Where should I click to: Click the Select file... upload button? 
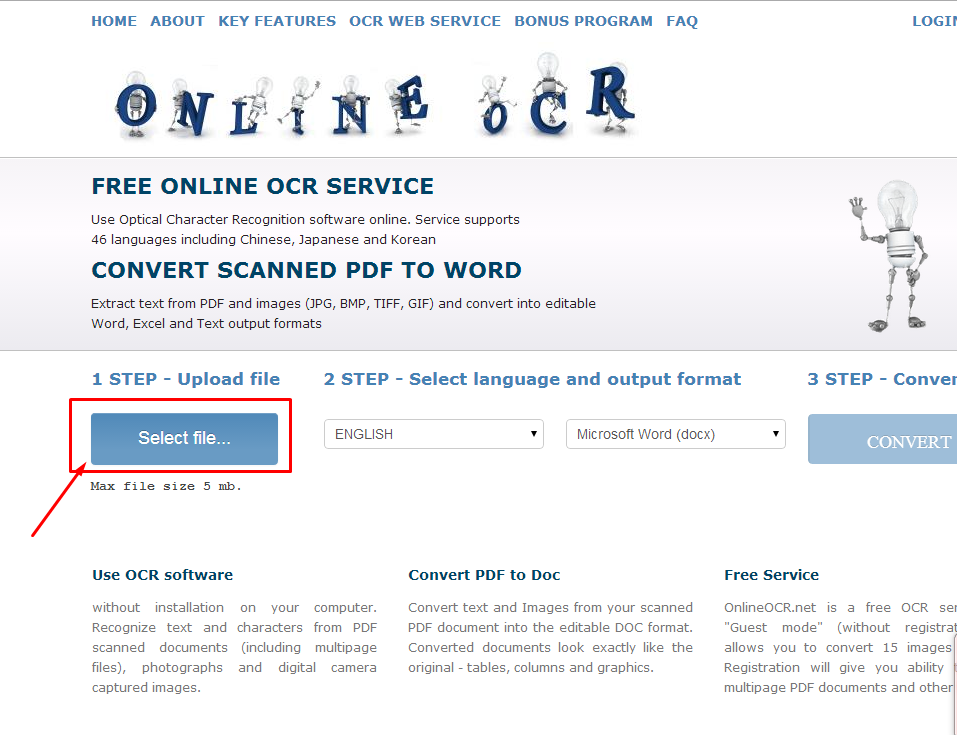(184, 438)
